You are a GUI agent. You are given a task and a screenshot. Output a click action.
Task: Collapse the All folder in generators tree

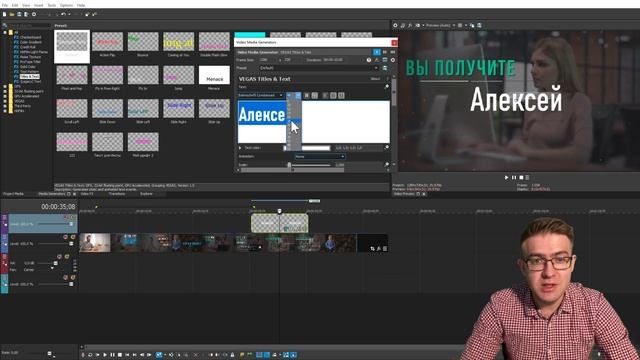tap(5, 33)
